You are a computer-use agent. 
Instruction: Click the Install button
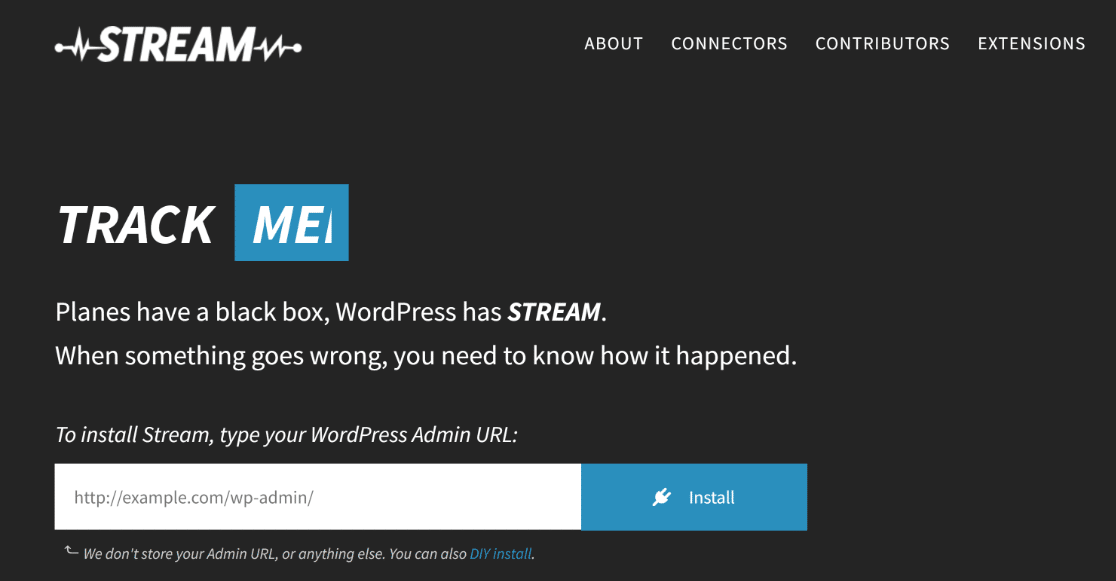click(694, 497)
